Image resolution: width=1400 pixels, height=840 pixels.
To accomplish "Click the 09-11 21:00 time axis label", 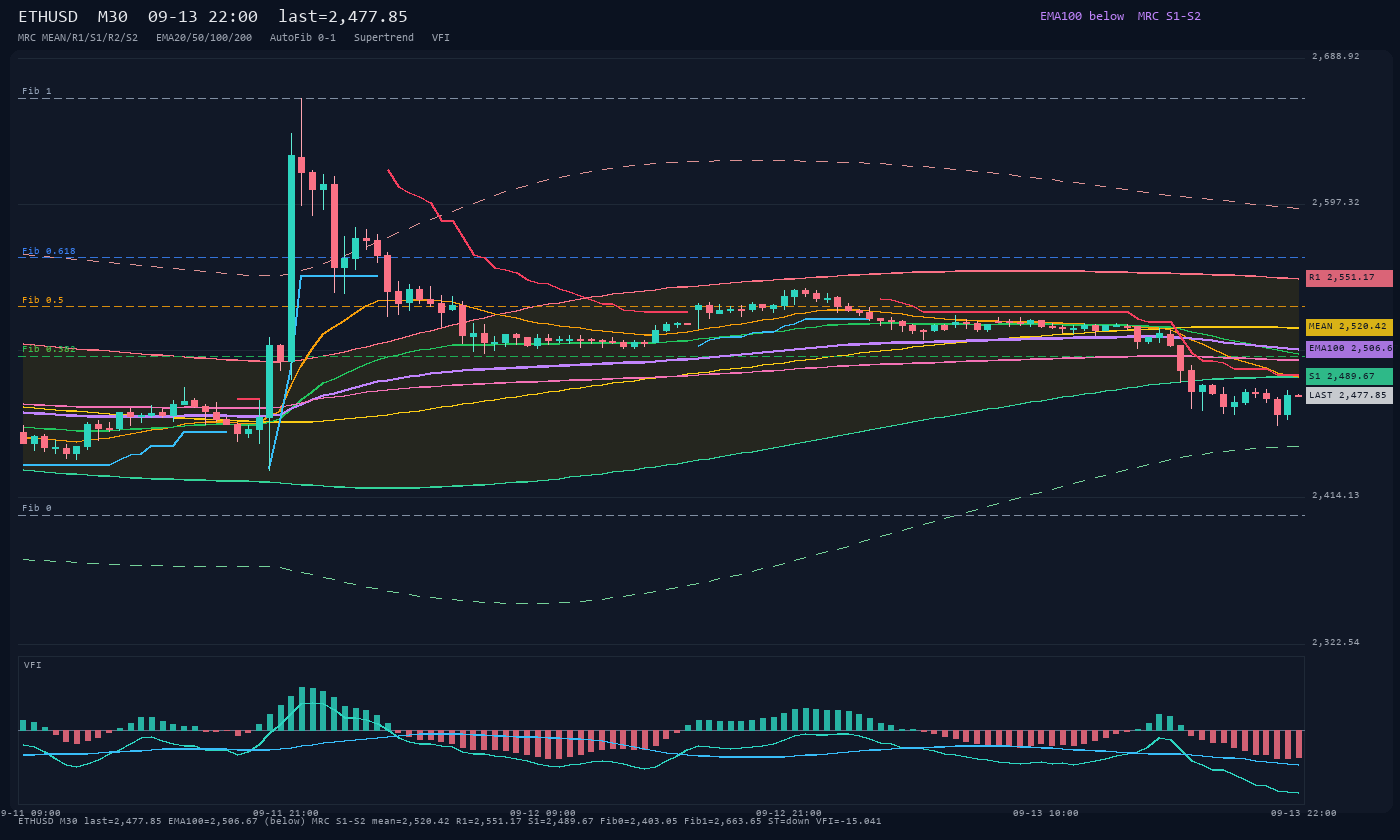I will pos(286,813).
